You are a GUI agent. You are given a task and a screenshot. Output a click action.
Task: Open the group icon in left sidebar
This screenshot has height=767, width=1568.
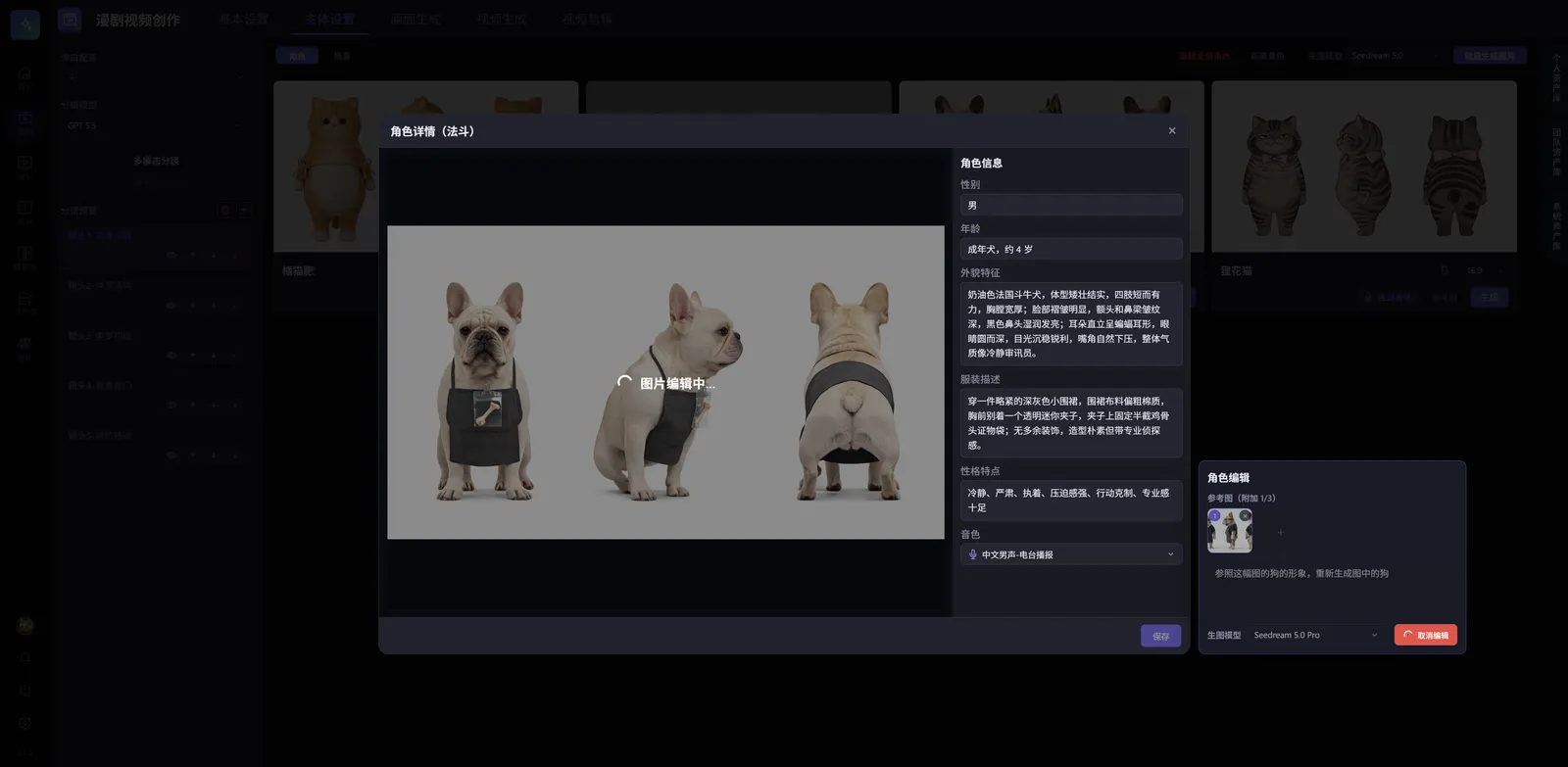coord(24,343)
